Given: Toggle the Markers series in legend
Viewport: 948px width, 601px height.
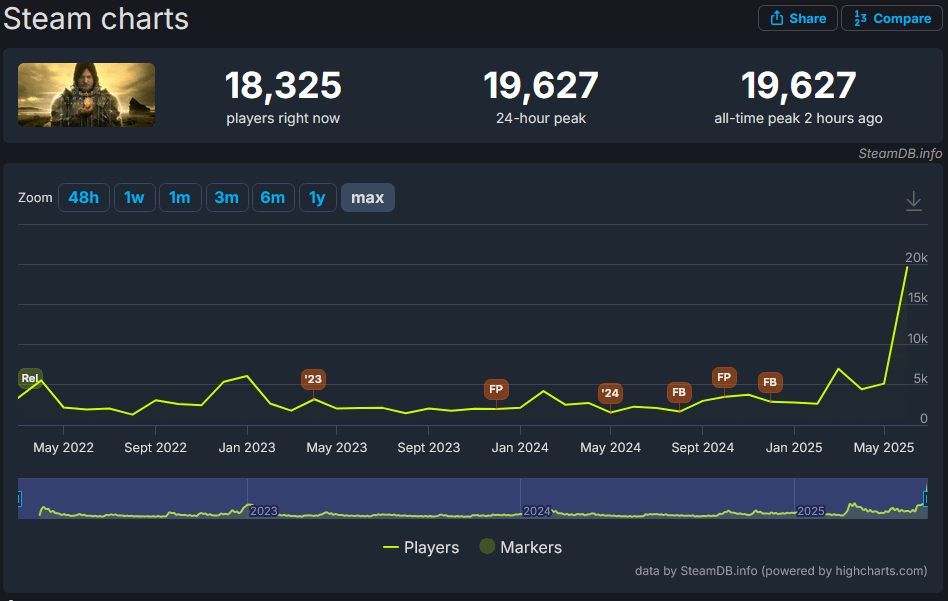Looking at the screenshot, I should [x=521, y=547].
